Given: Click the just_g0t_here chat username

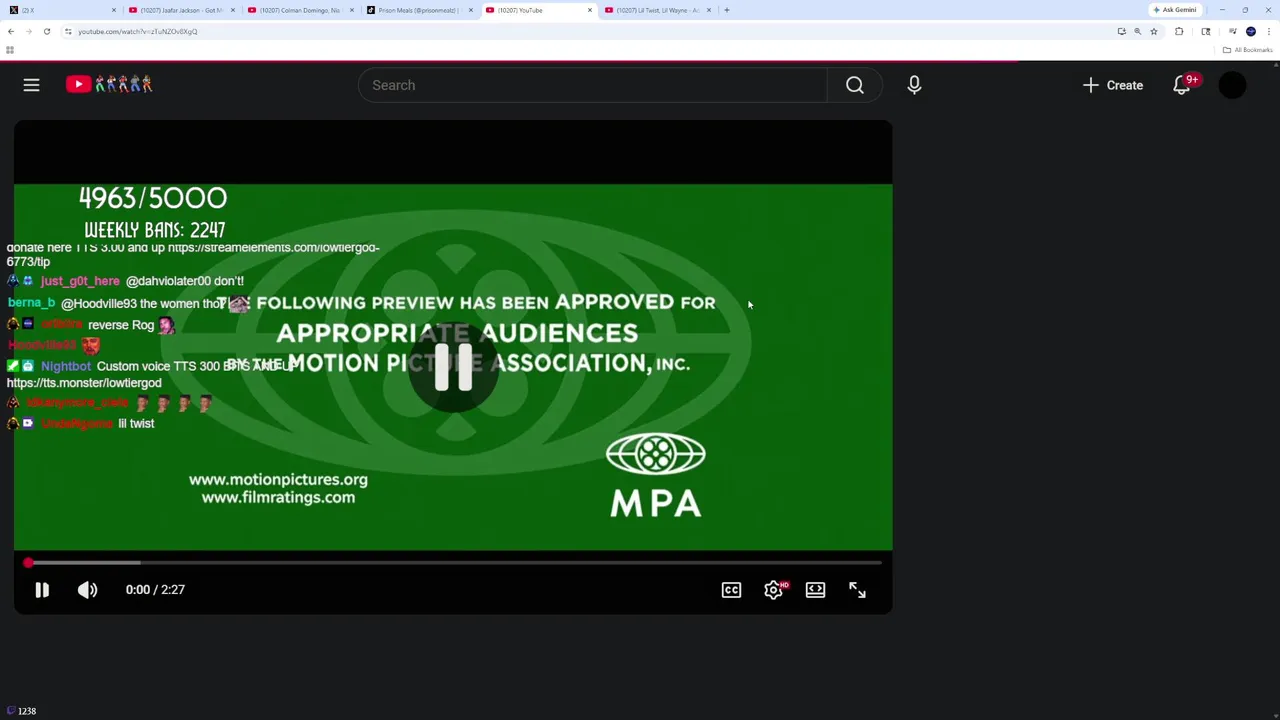Looking at the screenshot, I should 80,281.
